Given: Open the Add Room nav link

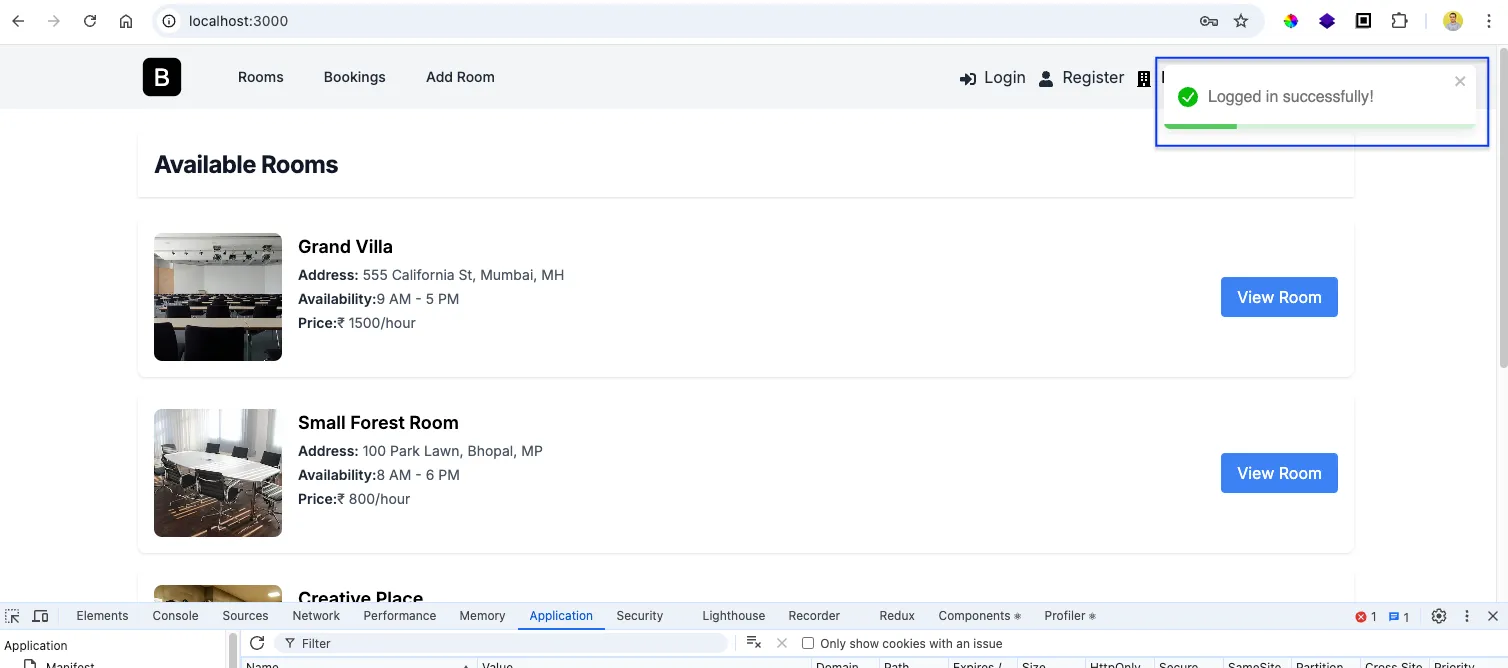Looking at the screenshot, I should pyautogui.click(x=460, y=77).
